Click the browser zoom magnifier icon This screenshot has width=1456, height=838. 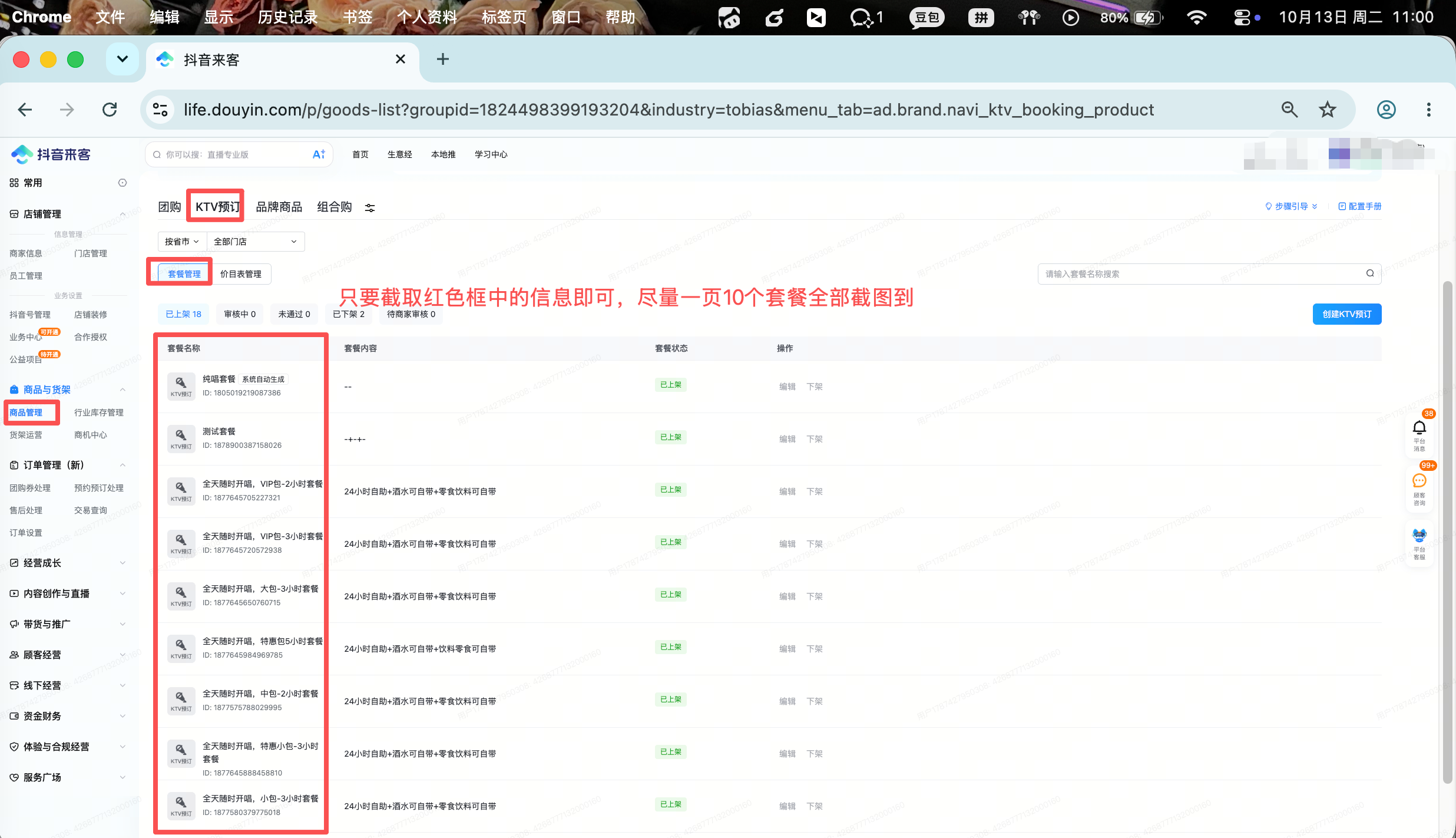tap(1290, 110)
